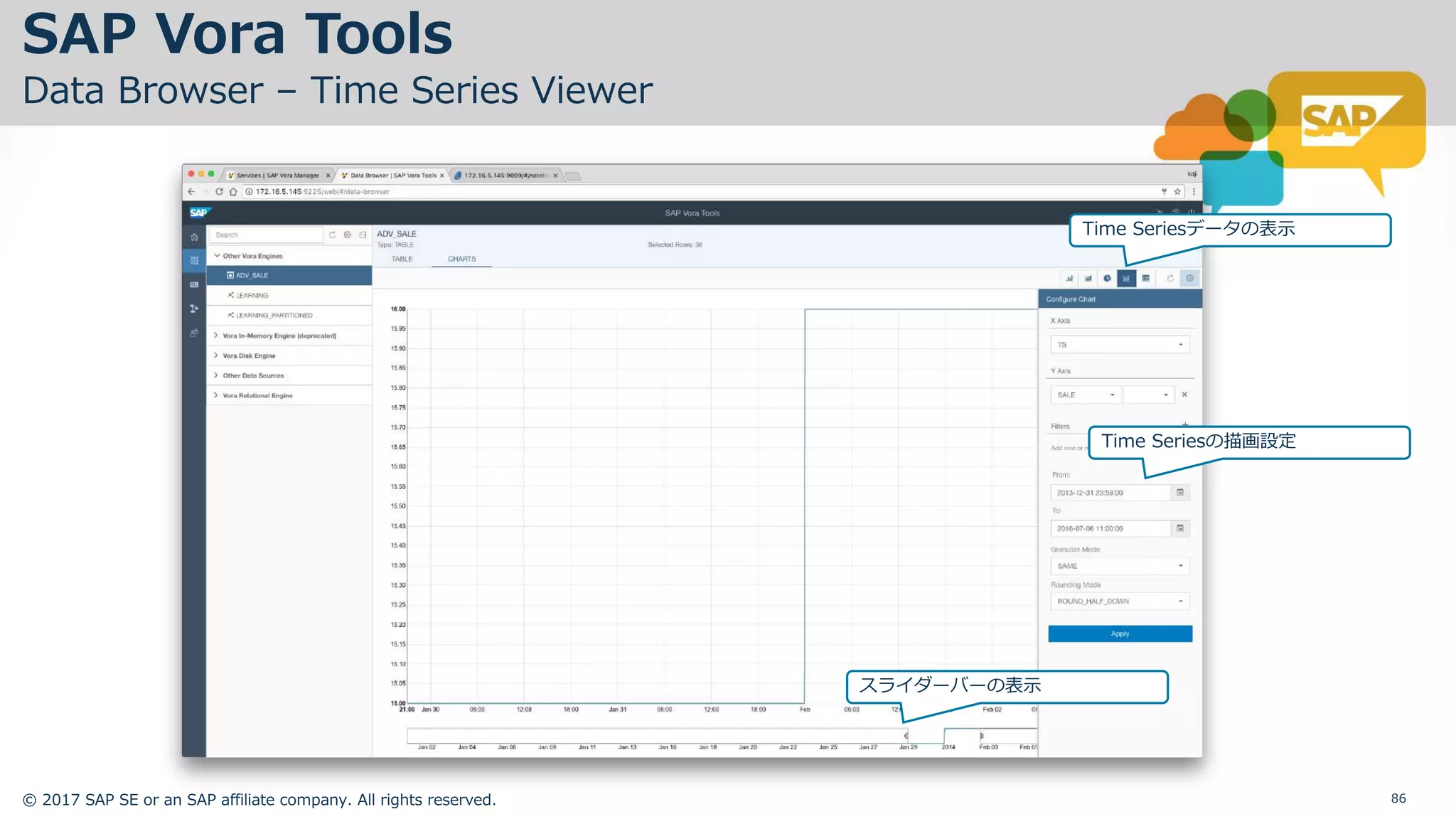The height and width of the screenshot is (819, 1456).
Task: Select the bar chart type icon
Action: (1069, 279)
